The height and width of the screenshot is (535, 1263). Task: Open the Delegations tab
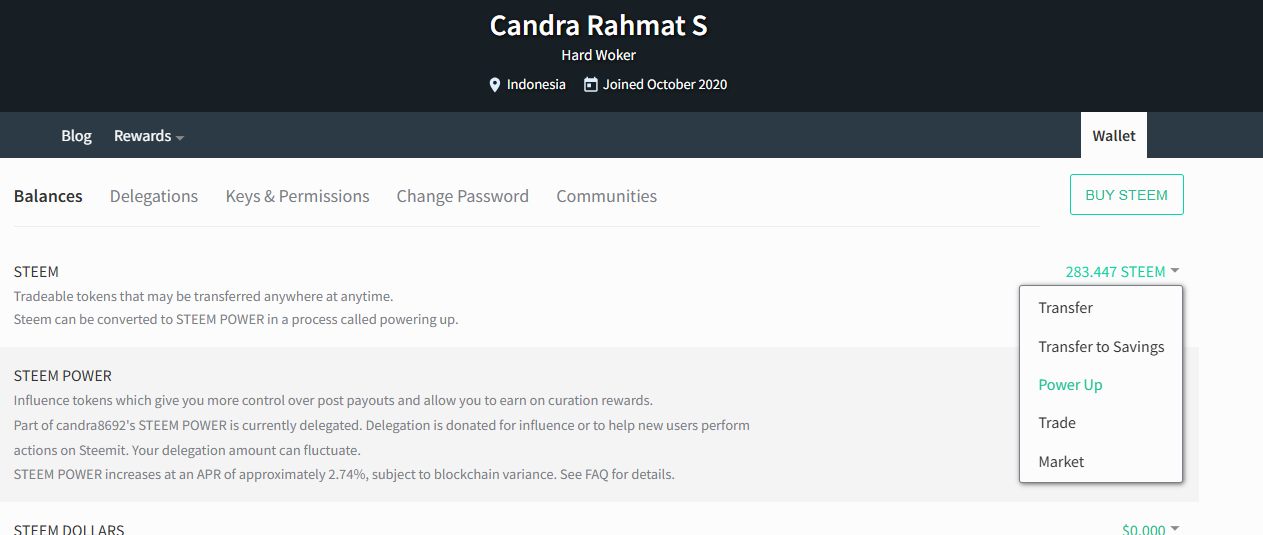pyautogui.click(x=154, y=196)
